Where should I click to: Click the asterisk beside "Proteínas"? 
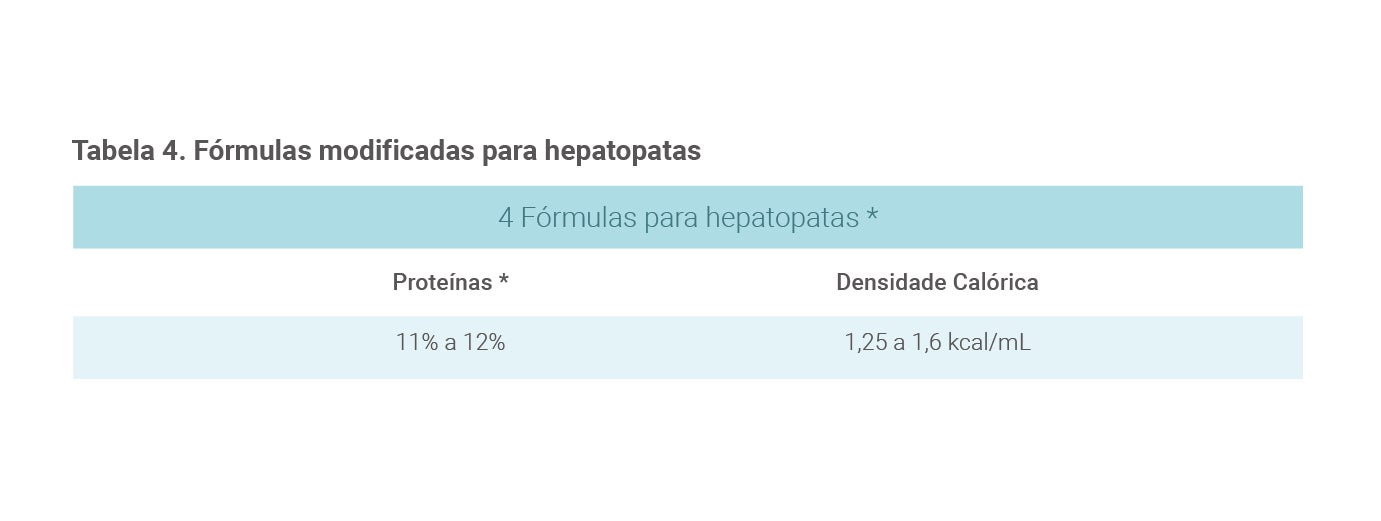(504, 283)
